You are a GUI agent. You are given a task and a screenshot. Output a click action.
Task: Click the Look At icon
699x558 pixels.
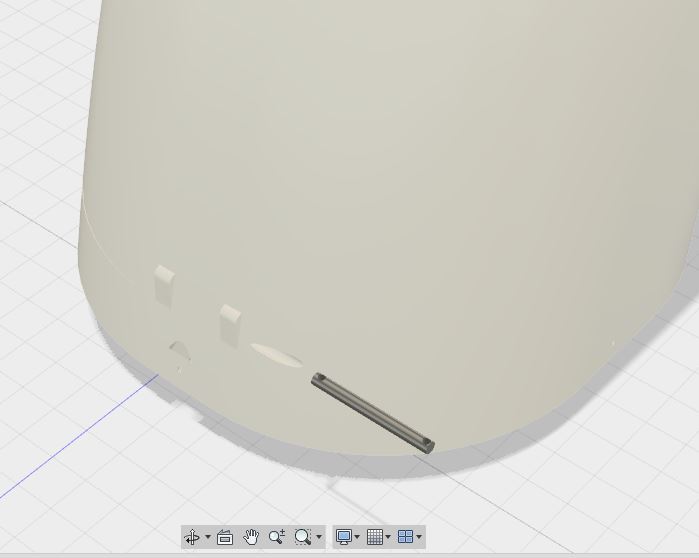tap(225, 537)
